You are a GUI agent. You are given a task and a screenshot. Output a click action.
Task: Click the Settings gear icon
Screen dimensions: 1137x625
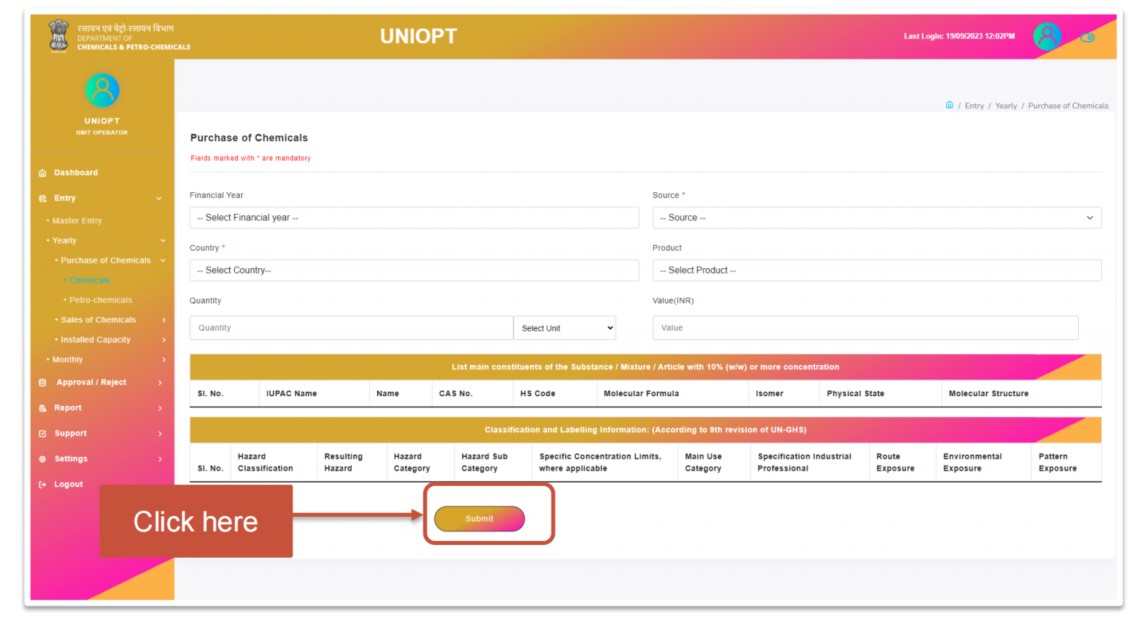pos(42,459)
